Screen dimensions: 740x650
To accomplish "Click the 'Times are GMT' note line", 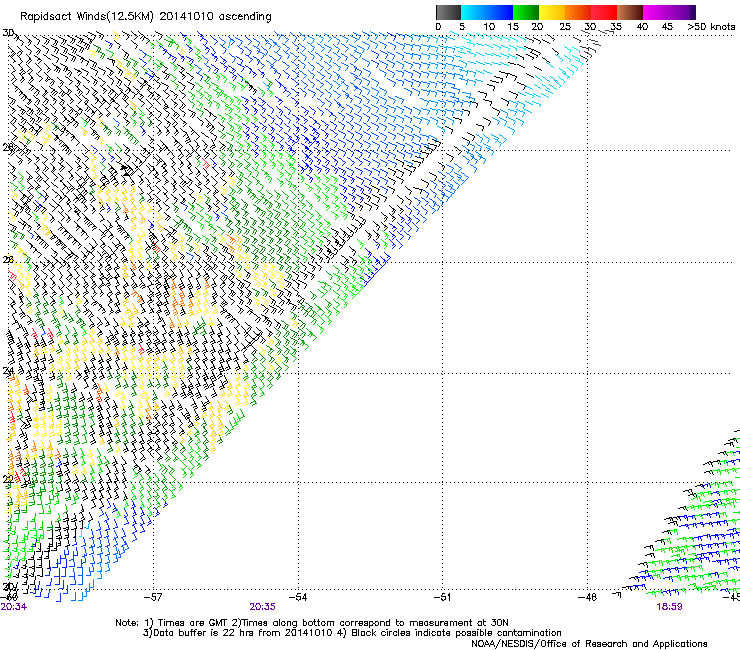I will coord(312,623).
